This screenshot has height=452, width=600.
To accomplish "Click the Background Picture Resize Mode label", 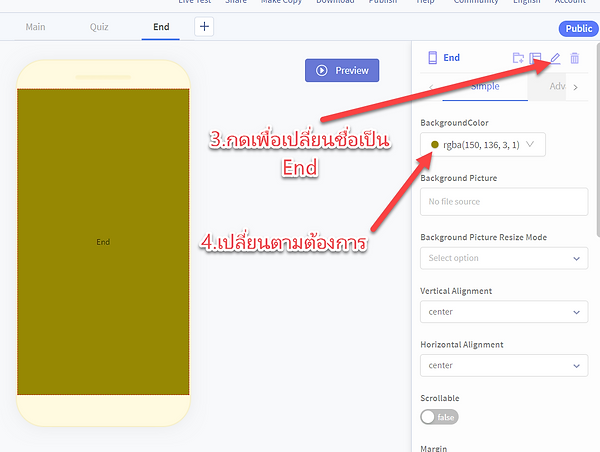I will (x=484, y=237).
